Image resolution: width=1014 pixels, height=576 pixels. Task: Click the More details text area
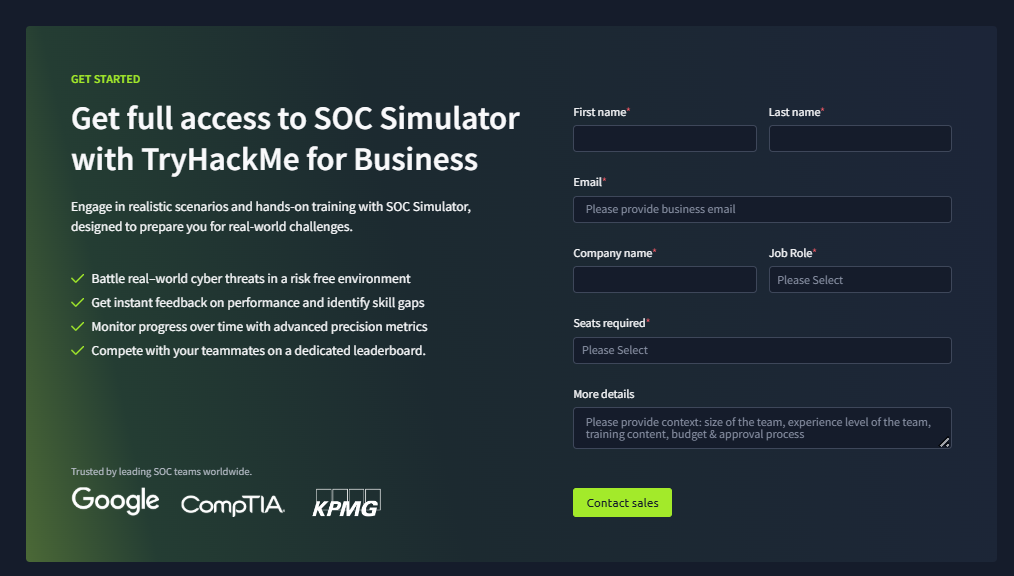pos(762,428)
